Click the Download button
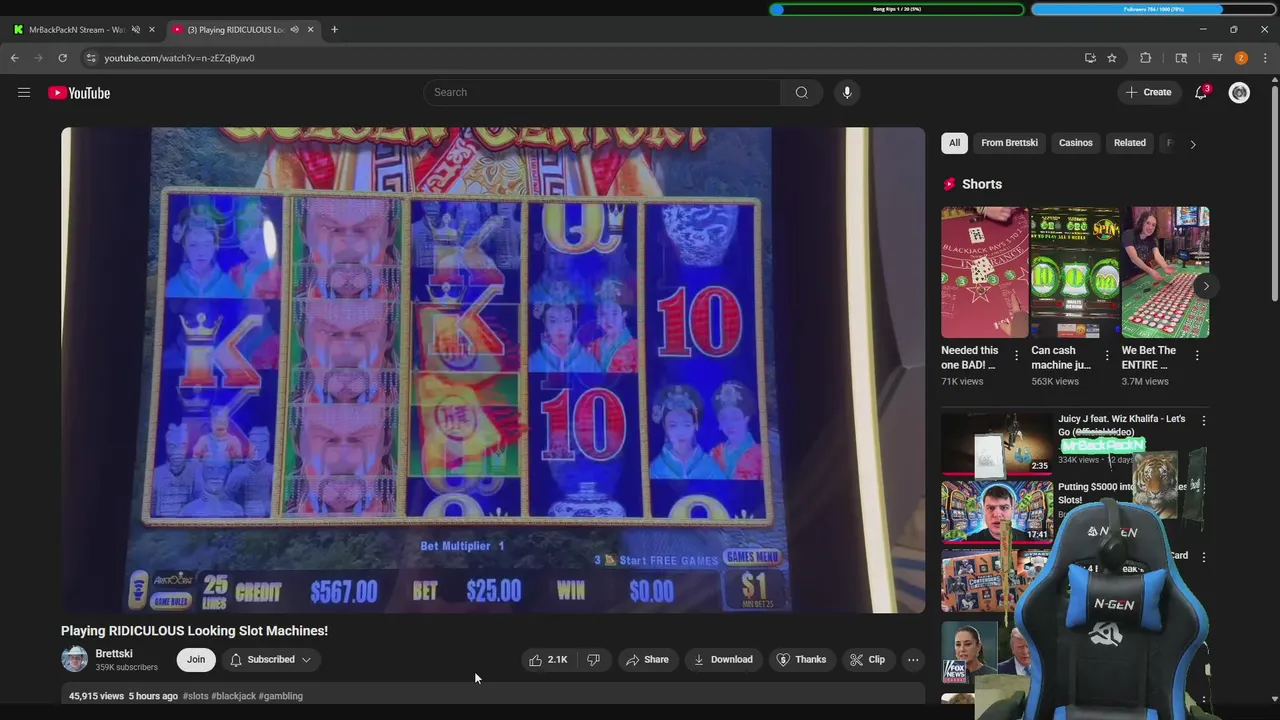1280x720 pixels. point(723,659)
